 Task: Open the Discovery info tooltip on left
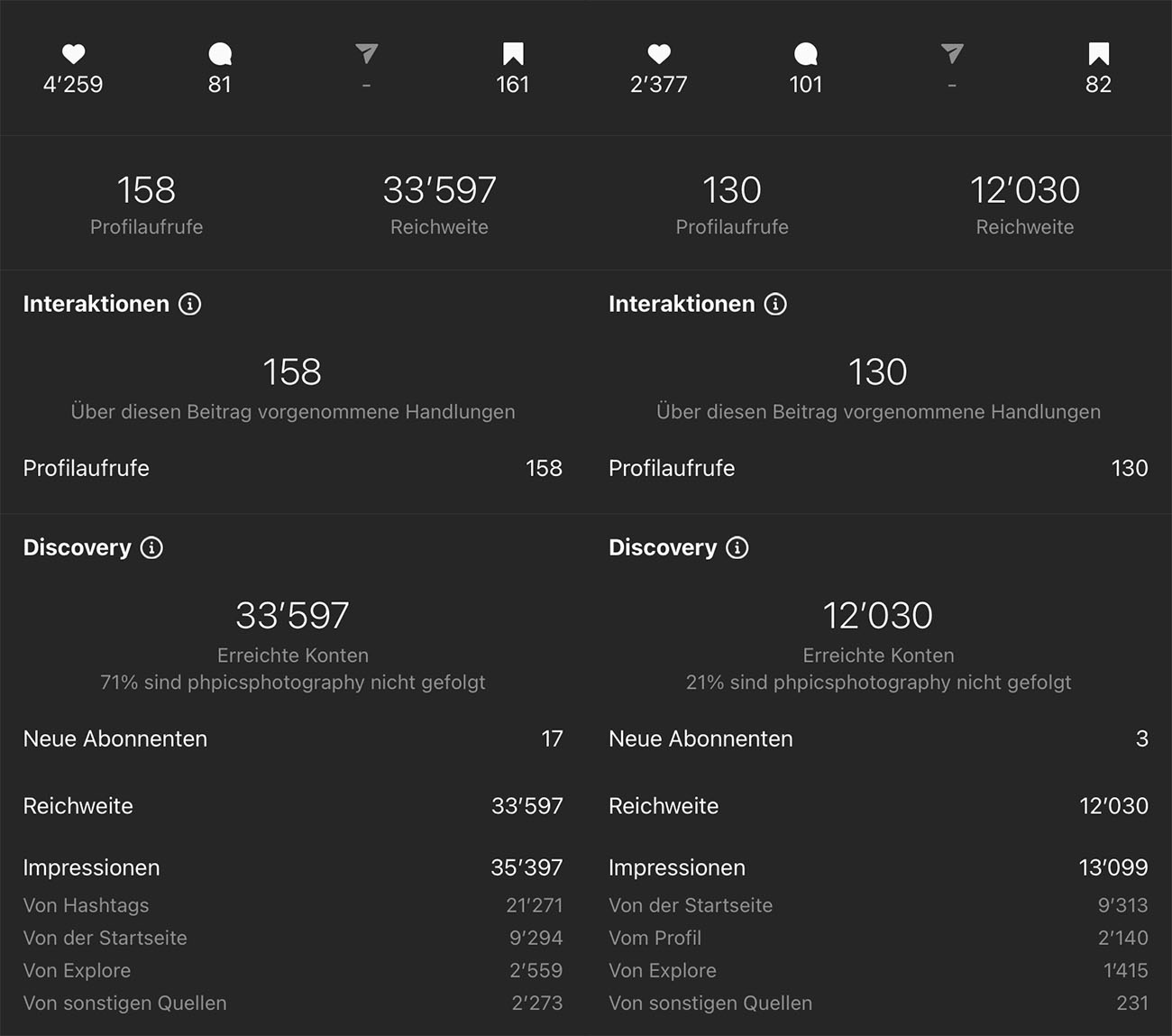click(x=152, y=547)
